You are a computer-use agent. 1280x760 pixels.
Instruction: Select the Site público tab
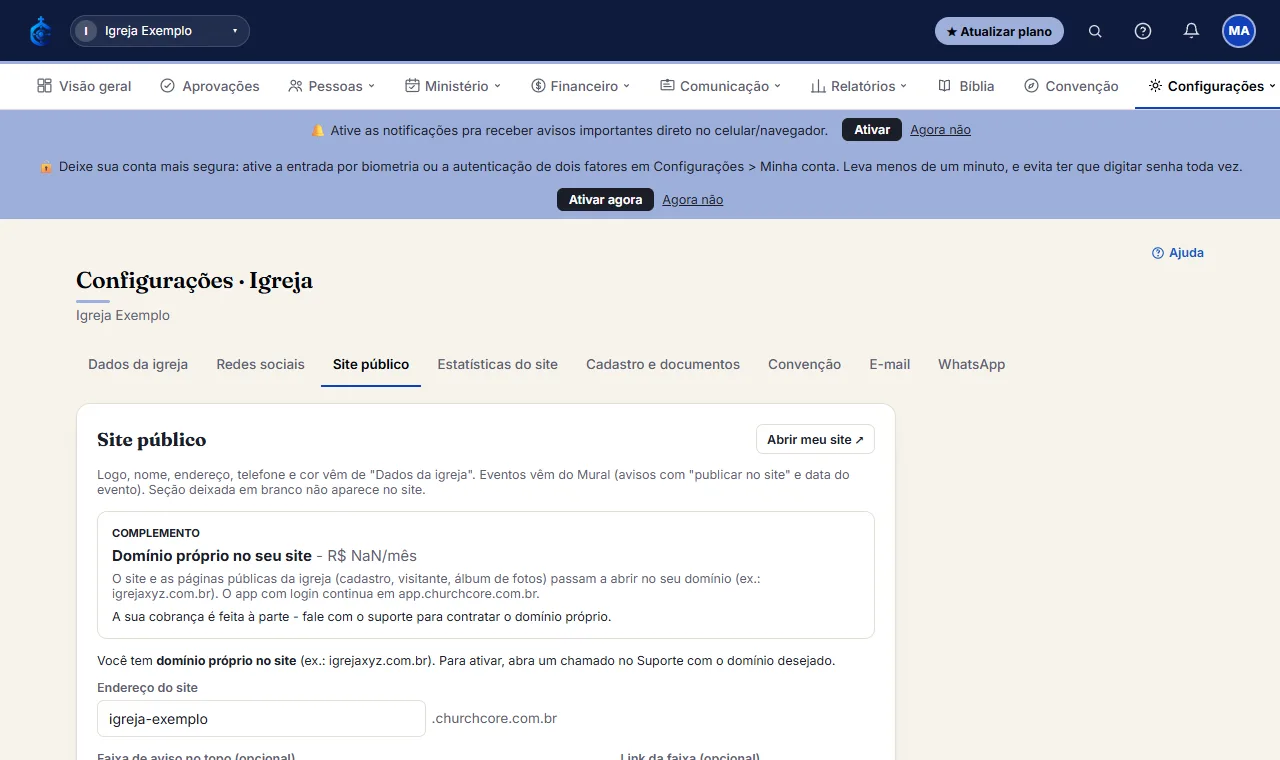pyautogui.click(x=371, y=364)
